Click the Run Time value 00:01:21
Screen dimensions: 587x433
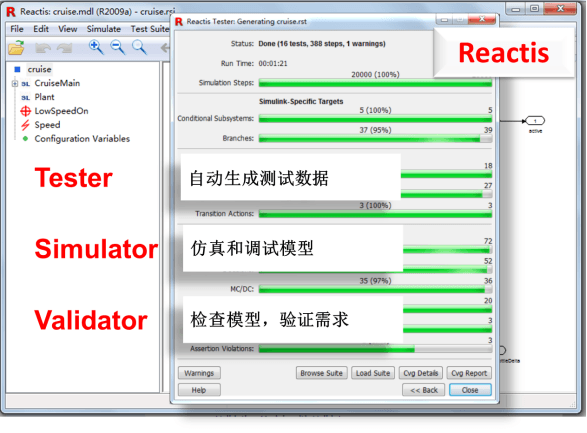pos(273,63)
